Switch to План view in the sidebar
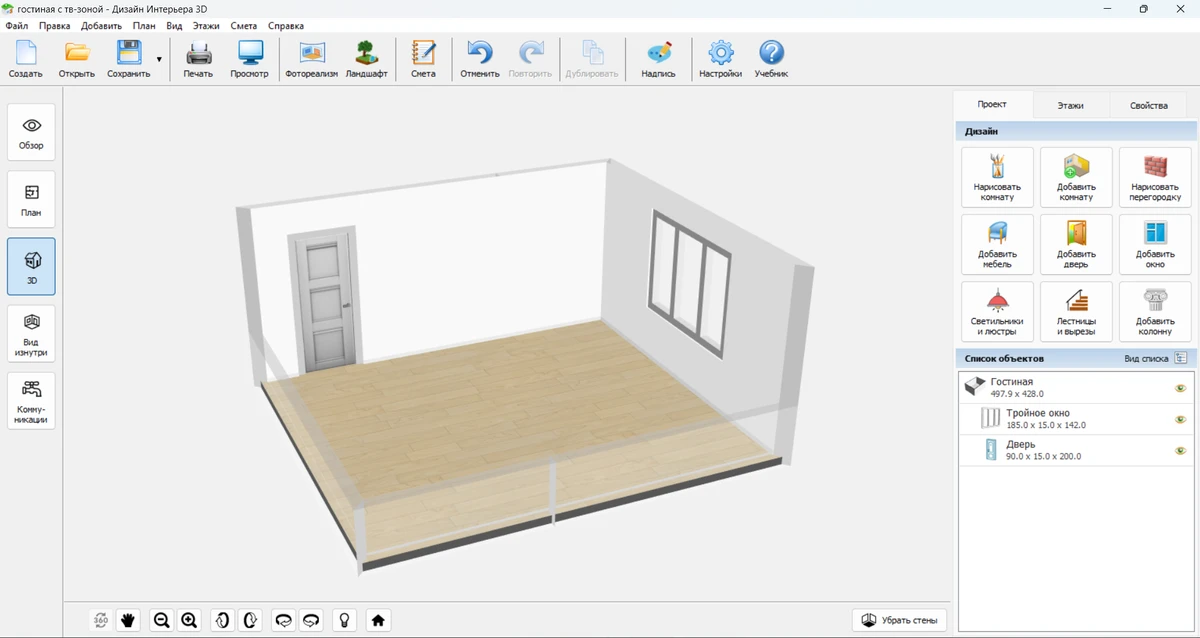This screenshot has height=638, width=1200. click(31, 199)
